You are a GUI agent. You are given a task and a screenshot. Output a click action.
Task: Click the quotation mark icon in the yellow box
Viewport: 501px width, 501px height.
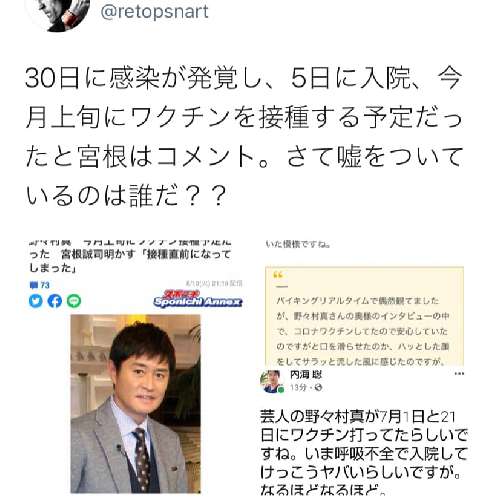coord(278,275)
